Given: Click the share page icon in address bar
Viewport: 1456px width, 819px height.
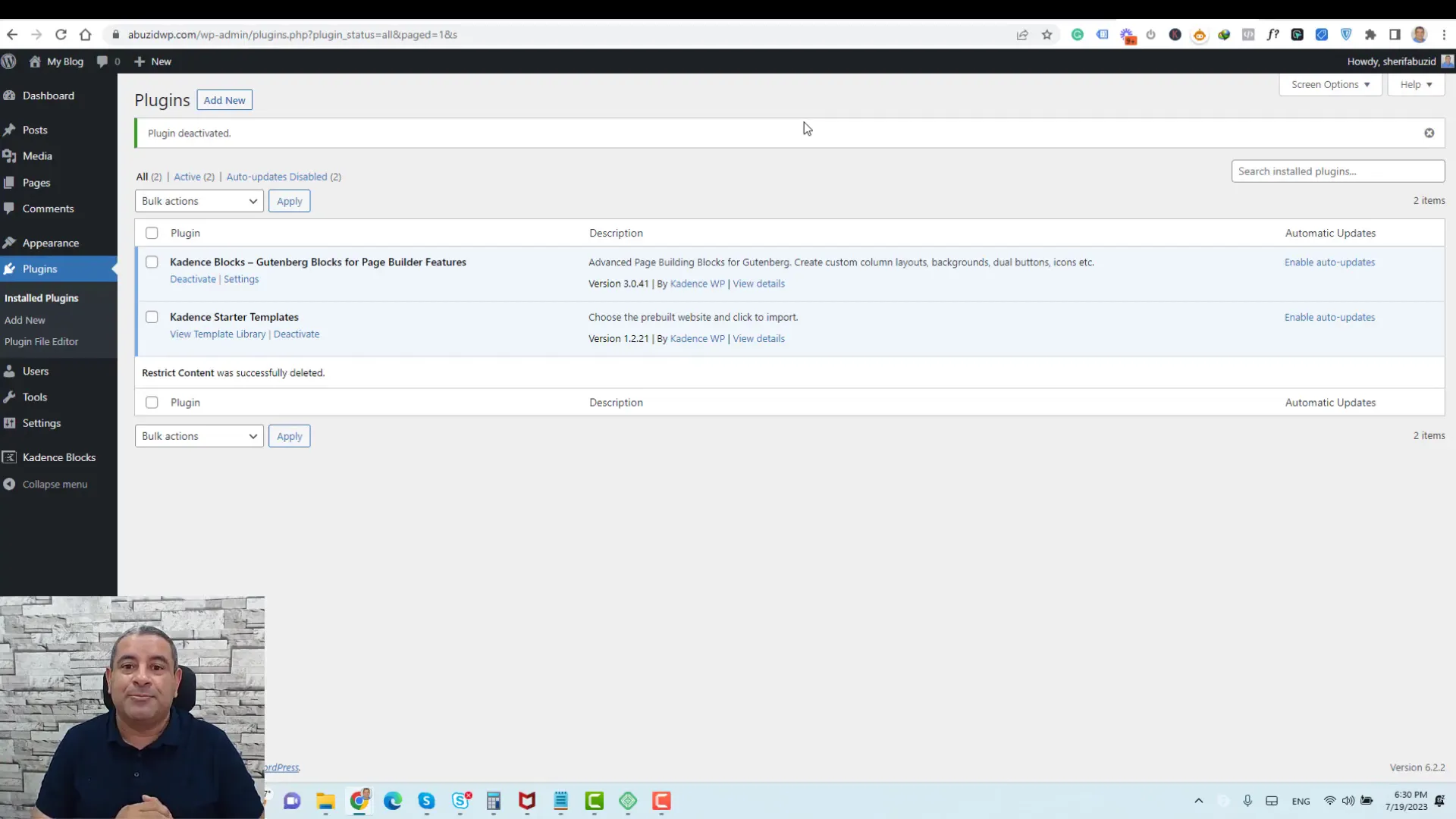Looking at the screenshot, I should [x=1022, y=35].
